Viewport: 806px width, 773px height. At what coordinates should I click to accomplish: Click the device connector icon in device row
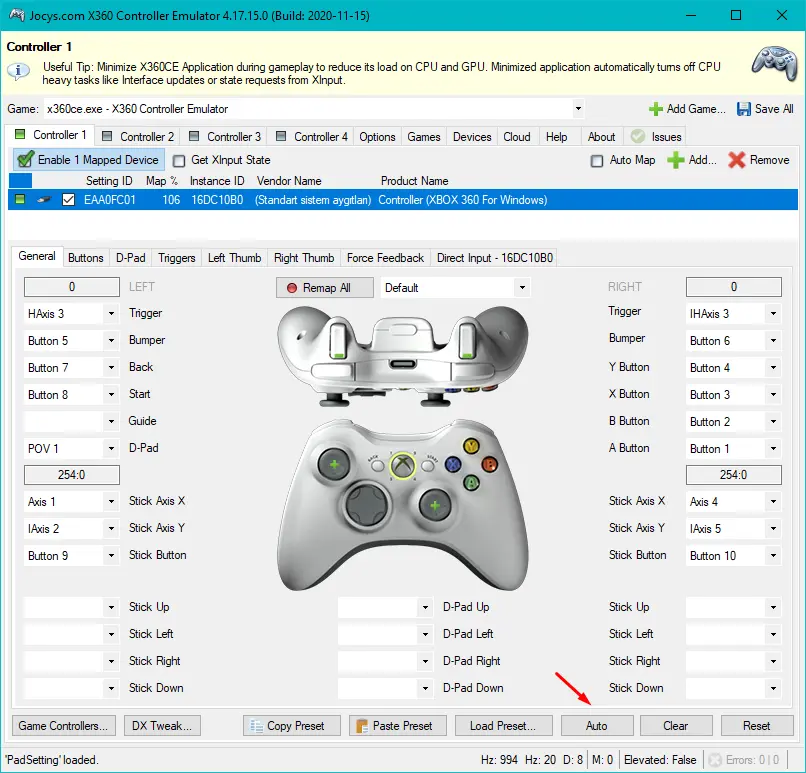[44, 199]
